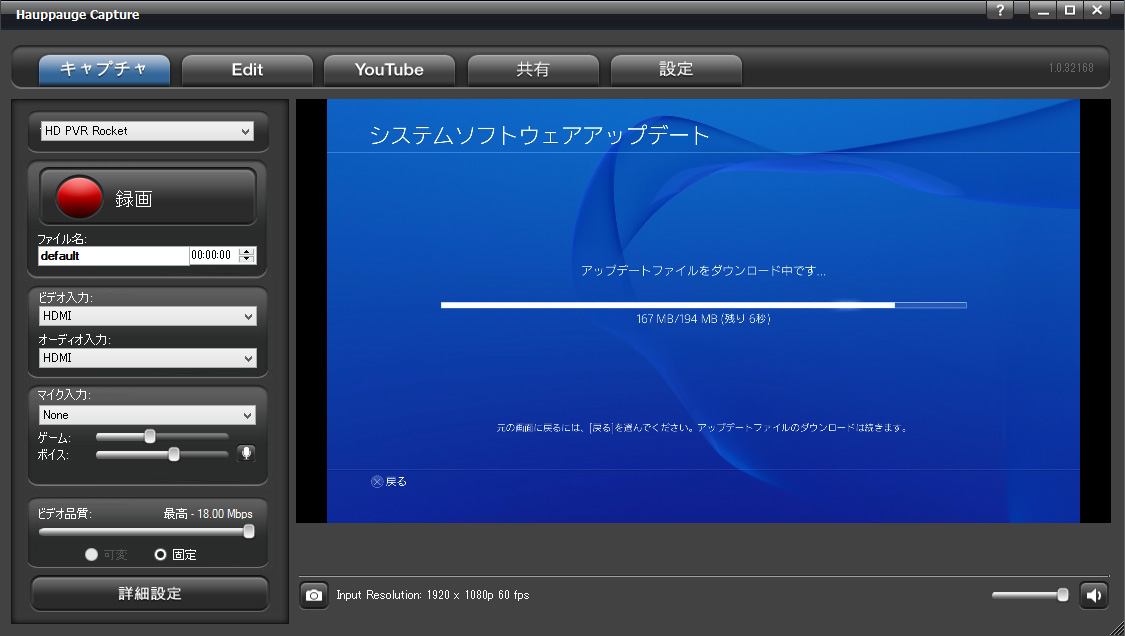The height and width of the screenshot is (636, 1125).
Task: Open the Edit tab
Action: tap(248, 70)
